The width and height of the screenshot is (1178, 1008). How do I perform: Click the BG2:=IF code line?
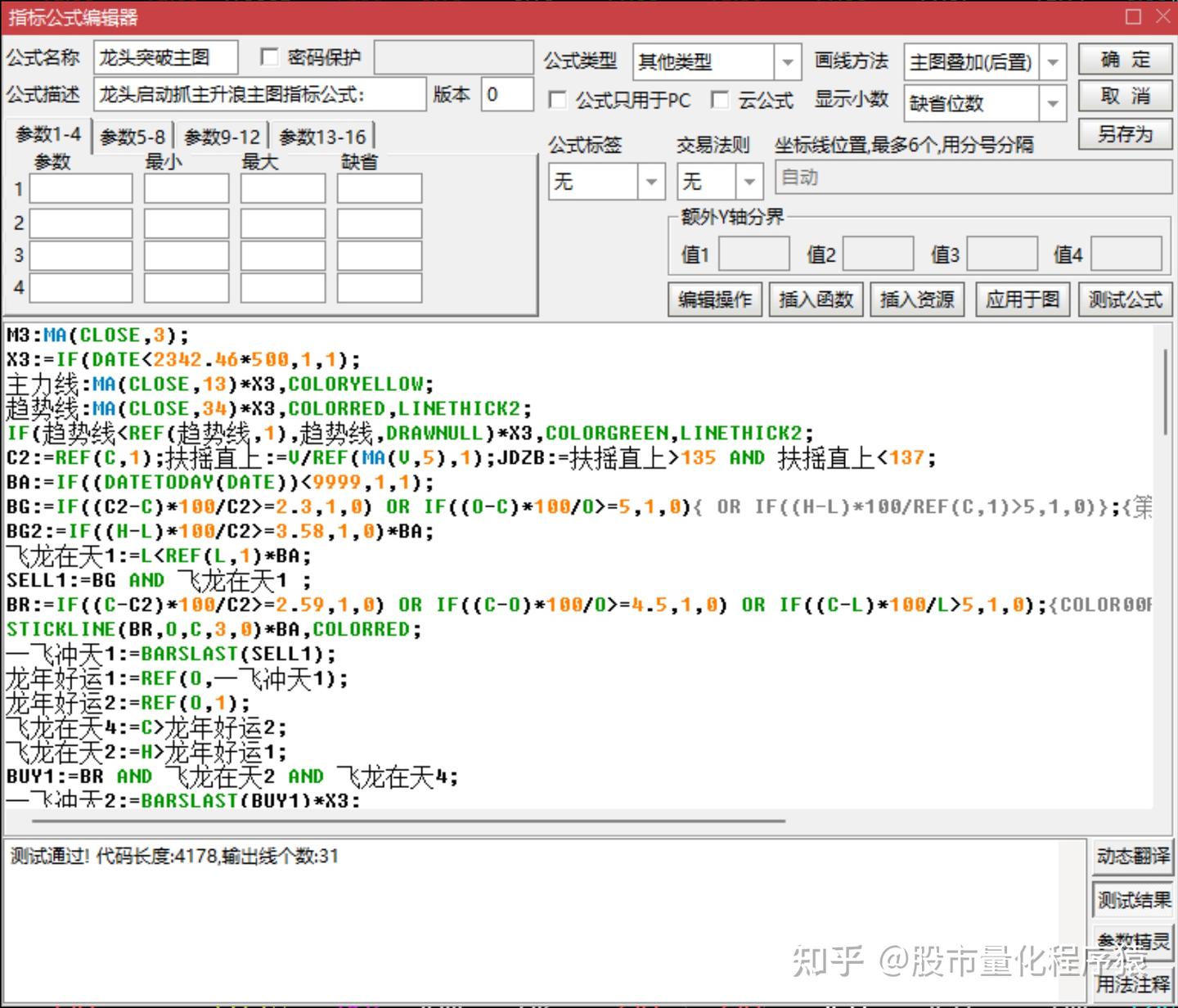point(220,532)
